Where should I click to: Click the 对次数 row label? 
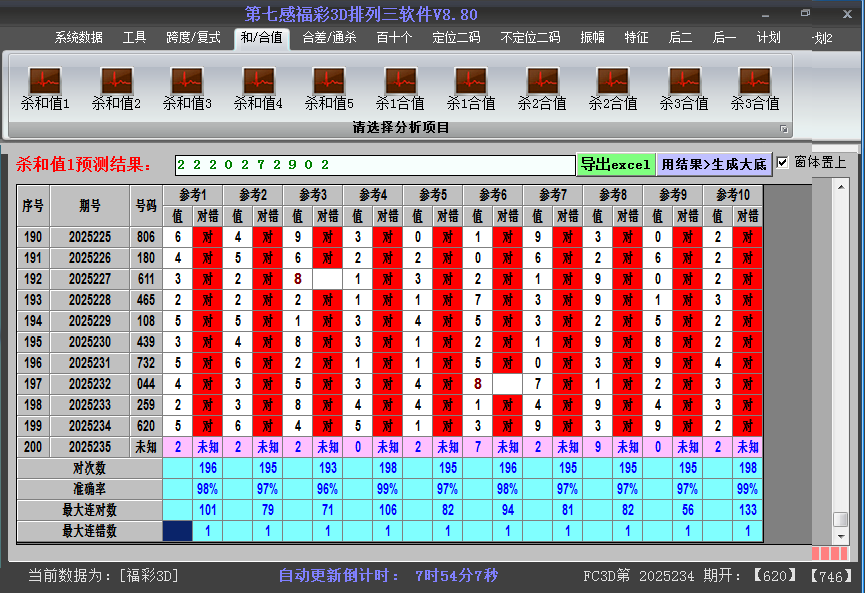click(x=89, y=468)
